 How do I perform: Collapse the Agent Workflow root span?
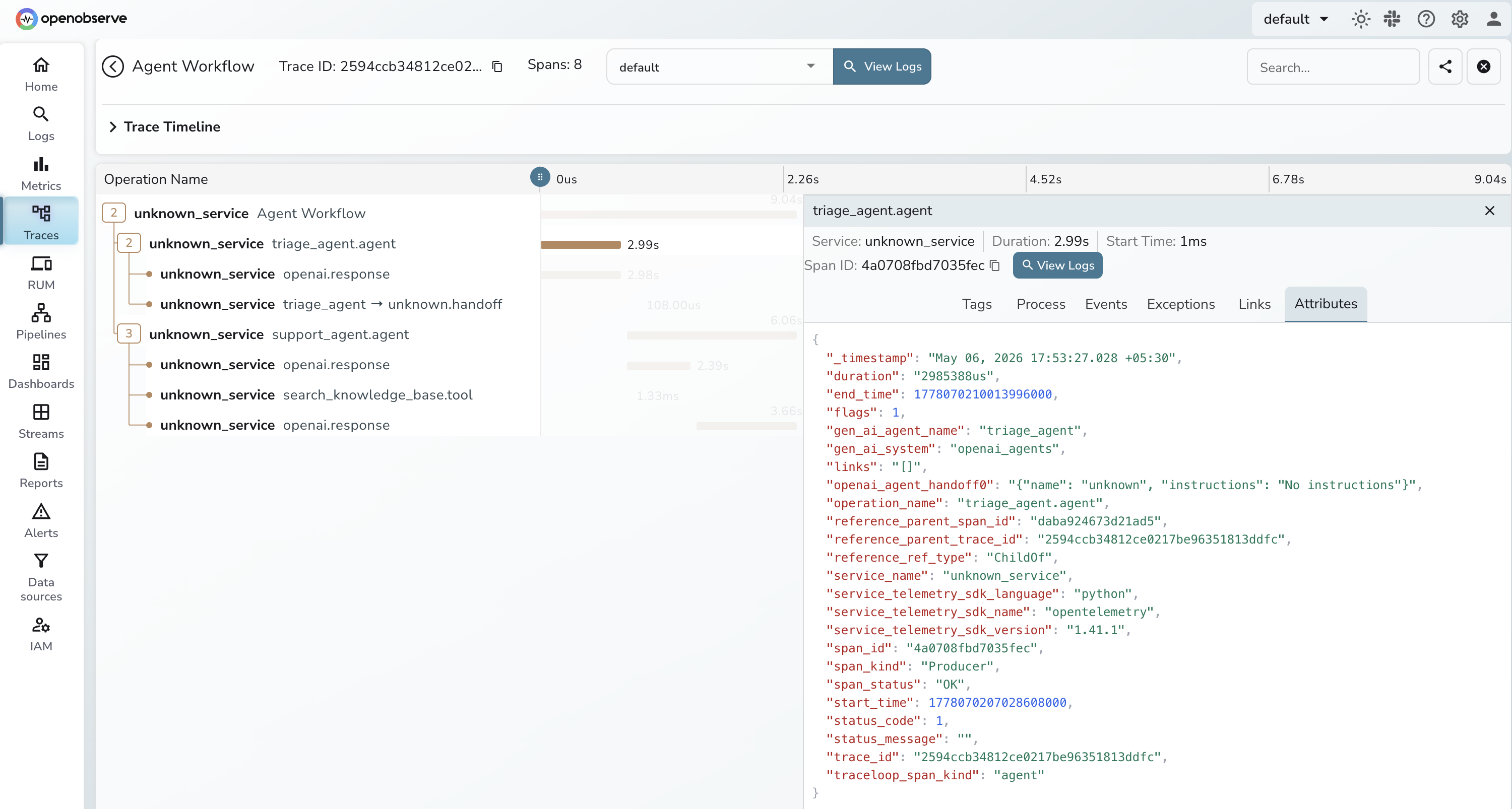(x=114, y=213)
